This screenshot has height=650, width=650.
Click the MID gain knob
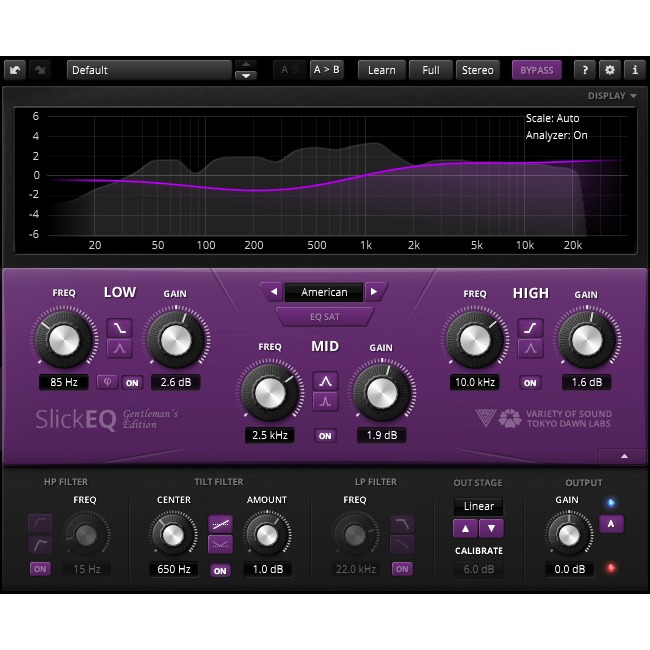tap(382, 393)
